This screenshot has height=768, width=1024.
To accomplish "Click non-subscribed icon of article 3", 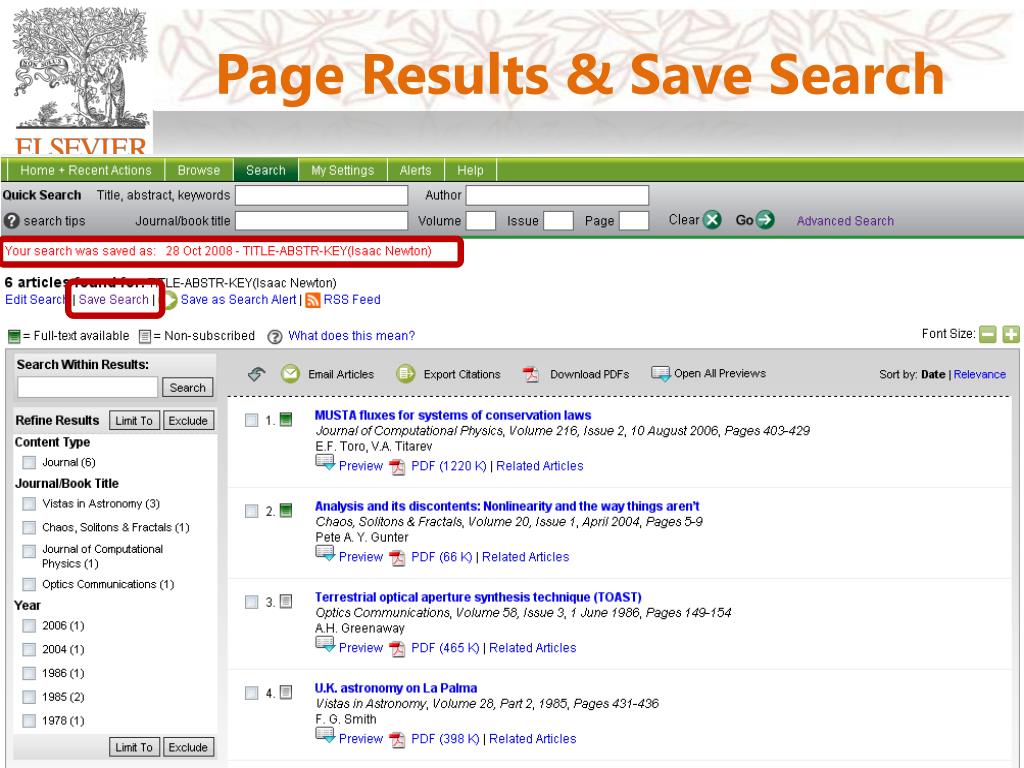I will click(286, 601).
